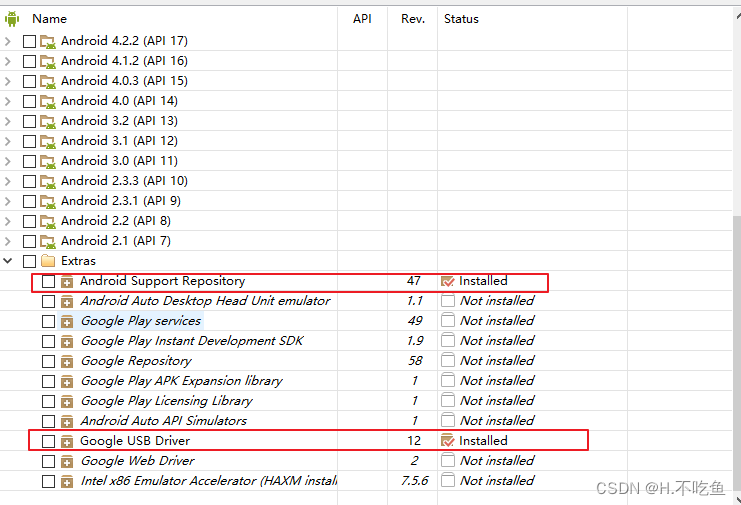Click the Android 3.0 (API 11) folder icon
Image resolution: width=741 pixels, height=505 pixels.
click(48, 162)
